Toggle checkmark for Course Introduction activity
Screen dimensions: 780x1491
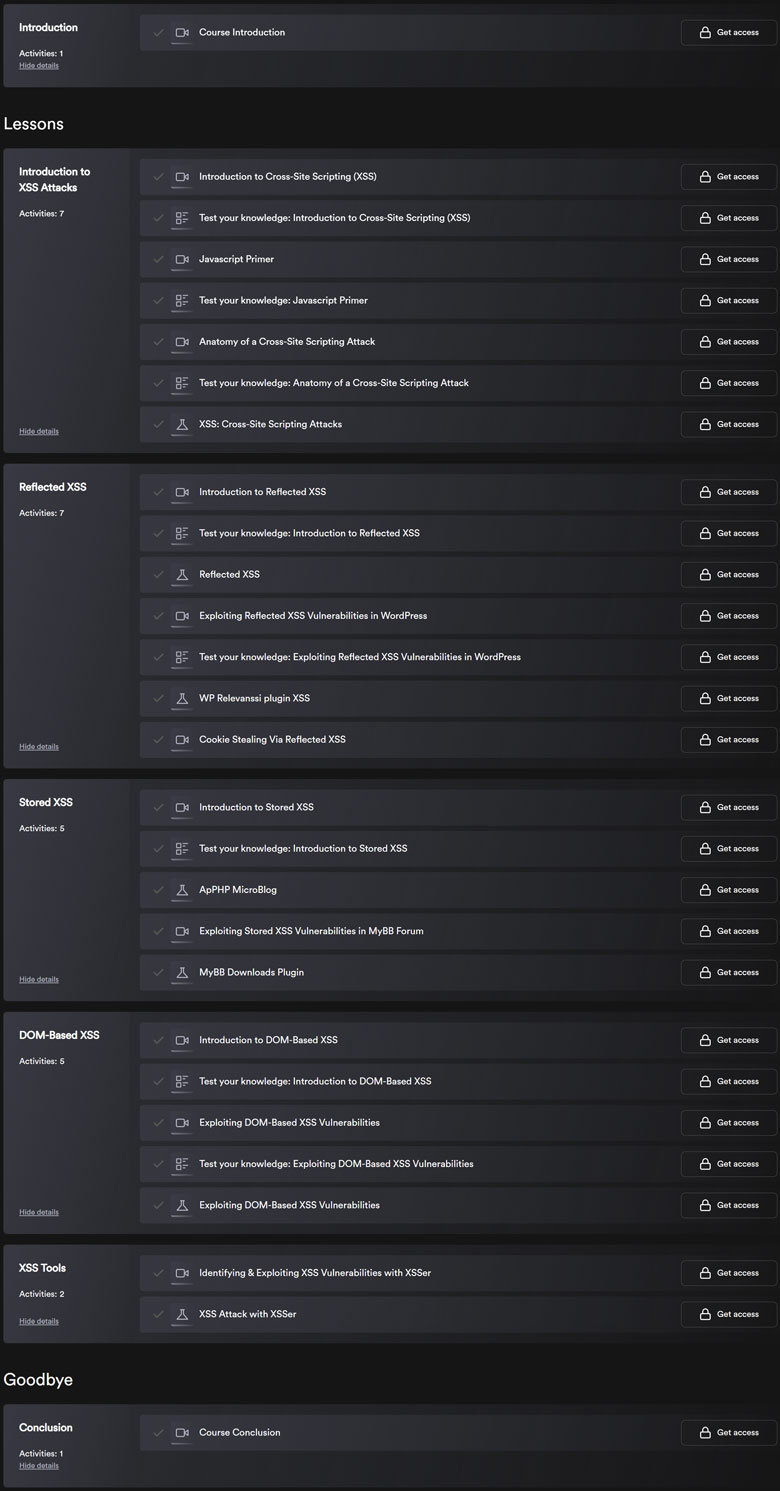coord(158,32)
